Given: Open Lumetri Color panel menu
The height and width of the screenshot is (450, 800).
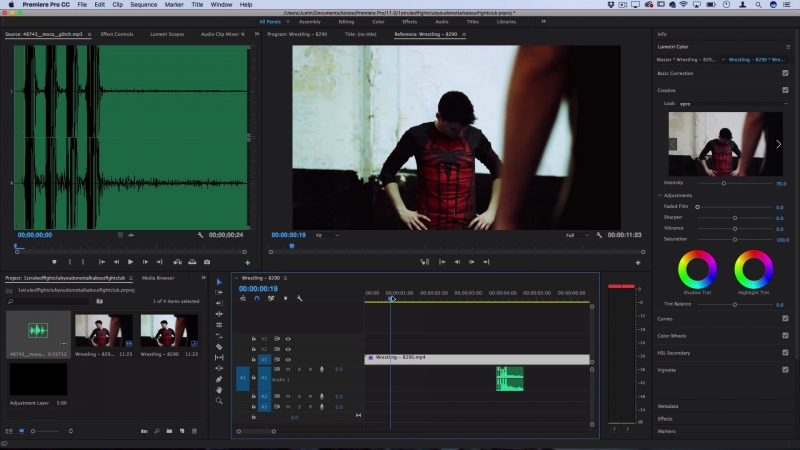Looking at the screenshot, I should click(788, 46).
